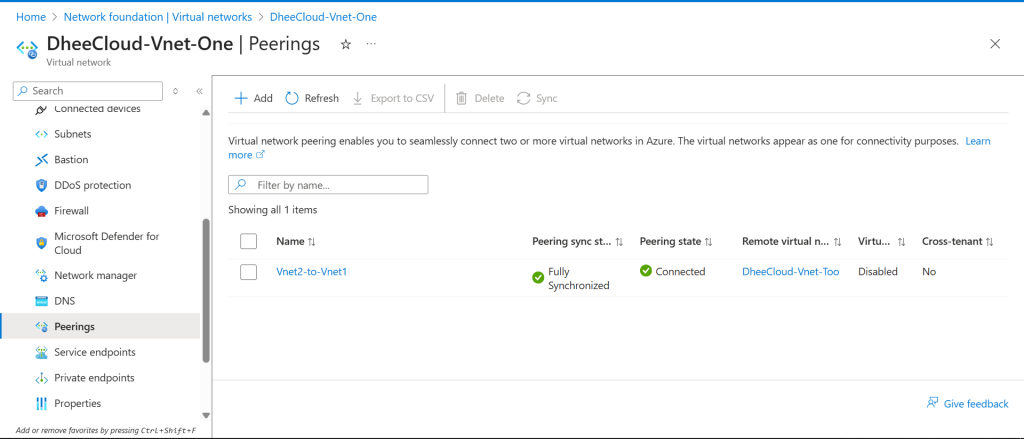The image size is (1024, 439).
Task: Sort by Name column arrows
Action: click(311, 242)
